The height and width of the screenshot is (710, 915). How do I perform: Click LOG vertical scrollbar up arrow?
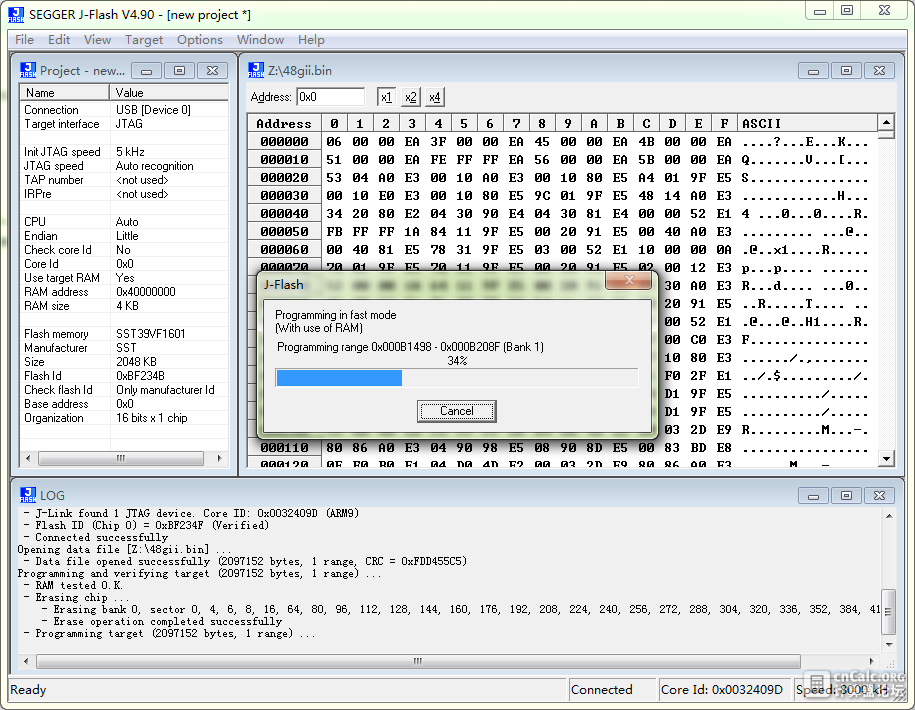889,516
